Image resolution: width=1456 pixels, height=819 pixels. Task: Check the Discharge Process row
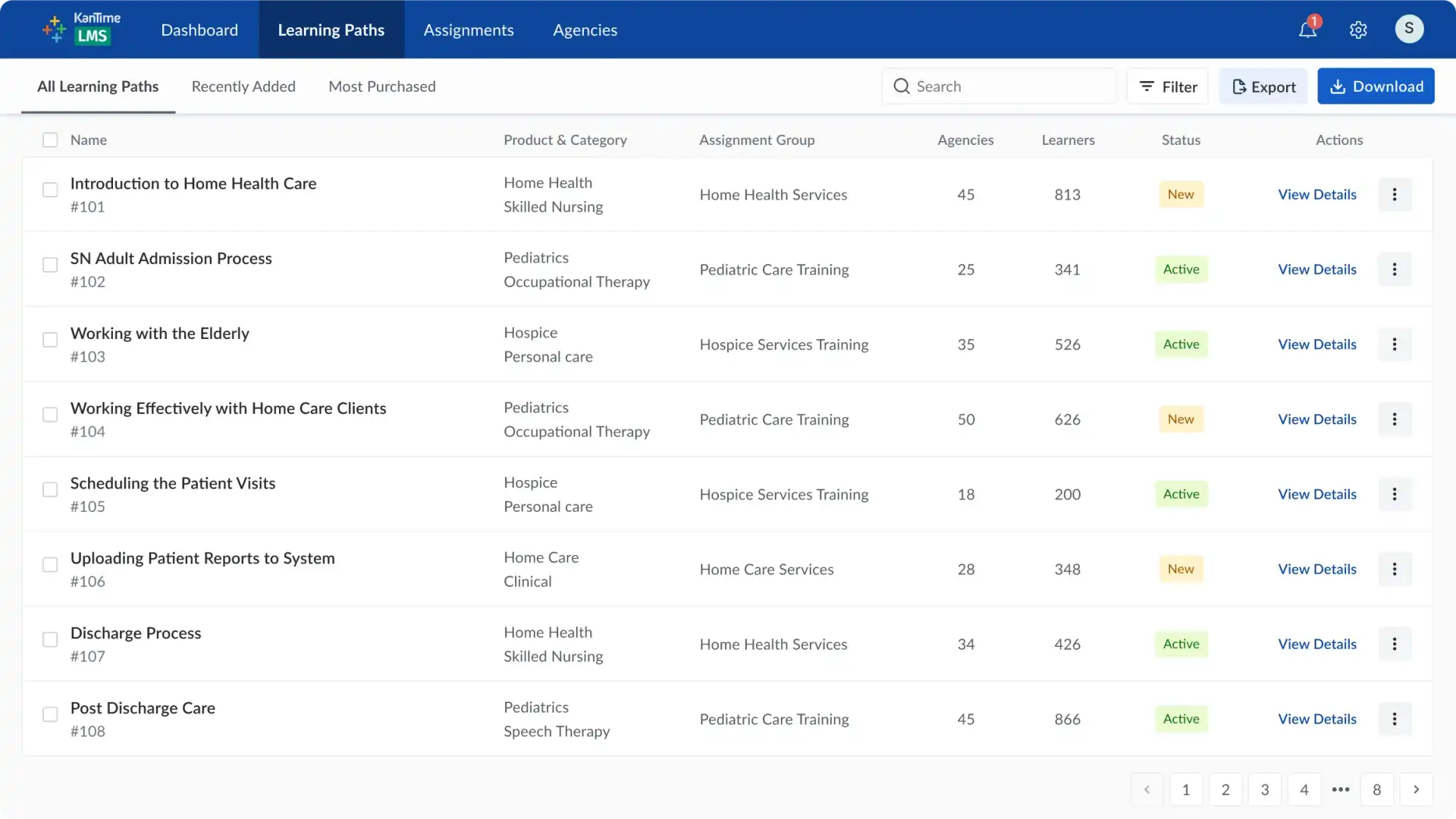point(50,639)
